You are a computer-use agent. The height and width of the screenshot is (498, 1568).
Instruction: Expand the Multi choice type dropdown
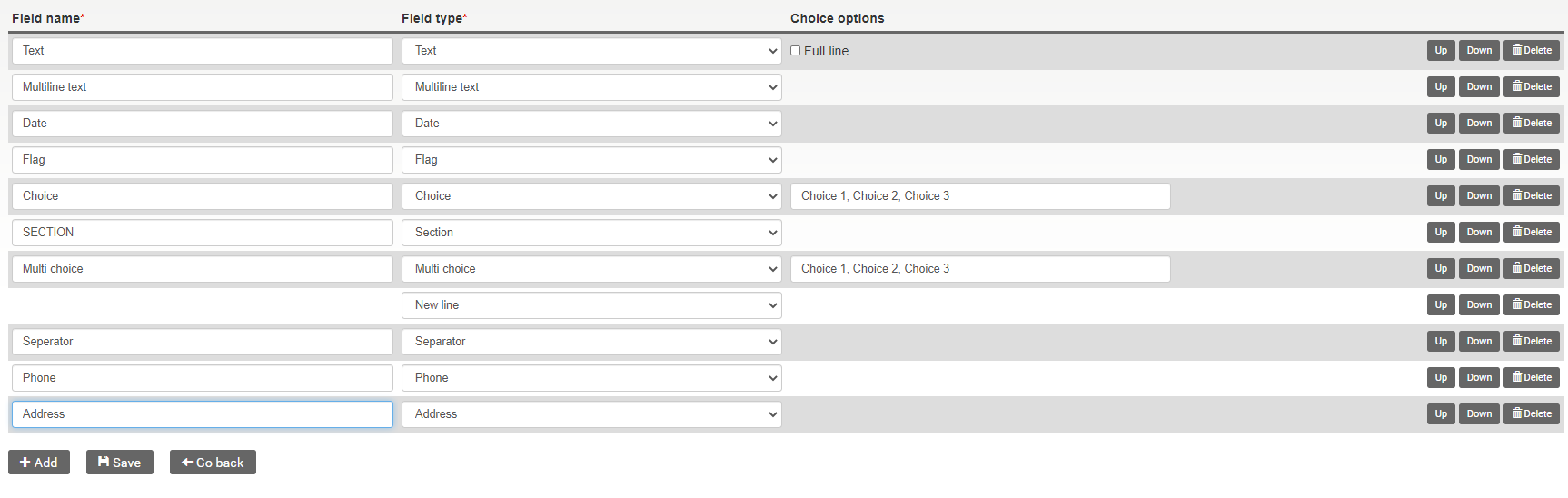click(x=591, y=269)
